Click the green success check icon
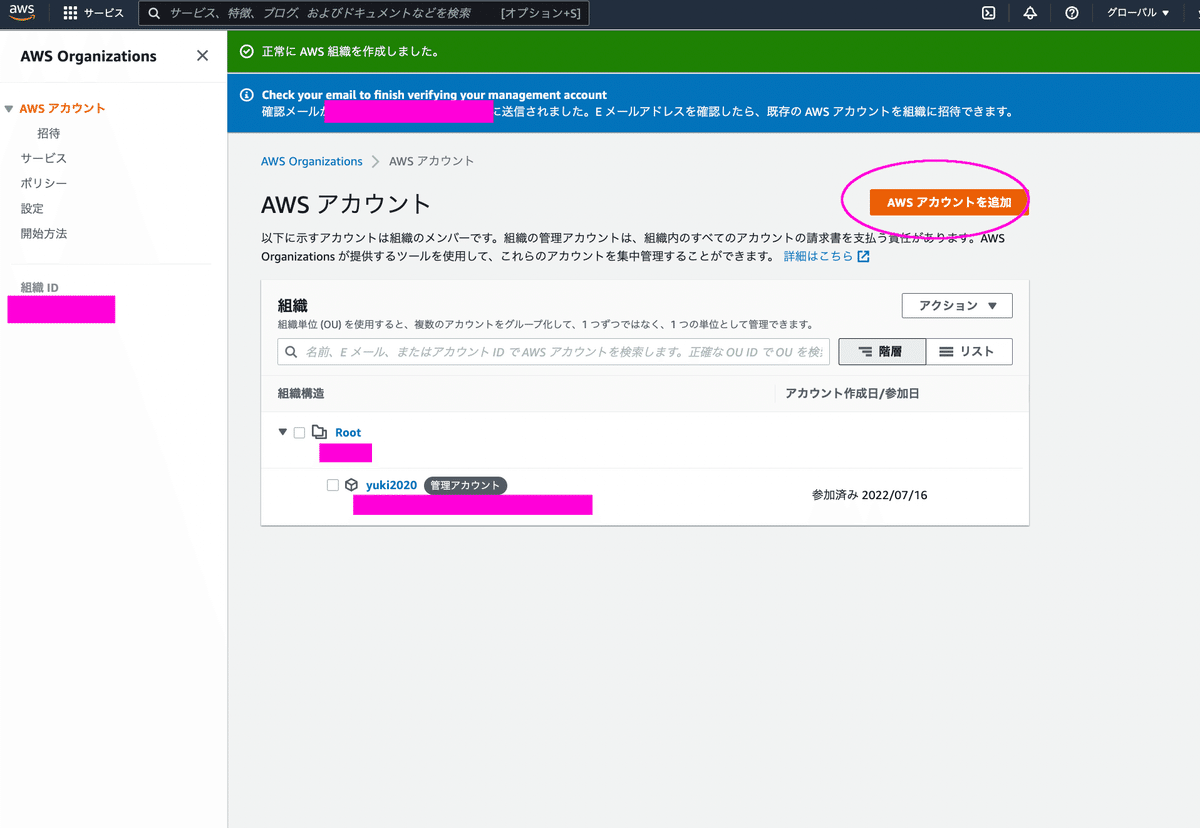Image resolution: width=1200 pixels, height=828 pixels. click(247, 51)
